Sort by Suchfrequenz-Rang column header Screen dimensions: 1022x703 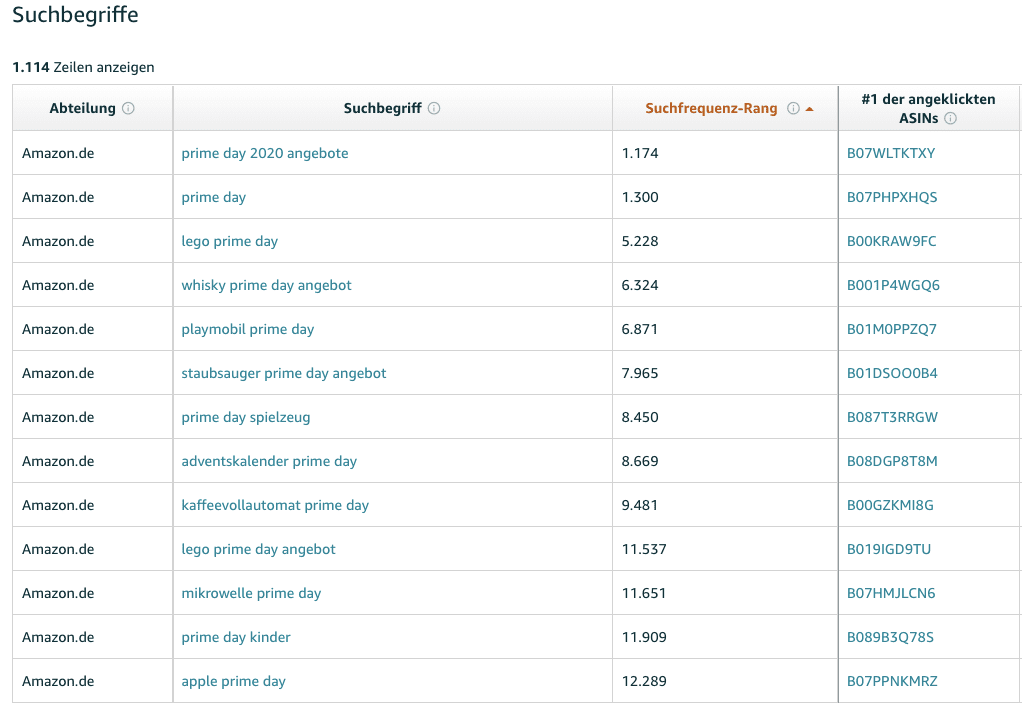click(x=711, y=108)
